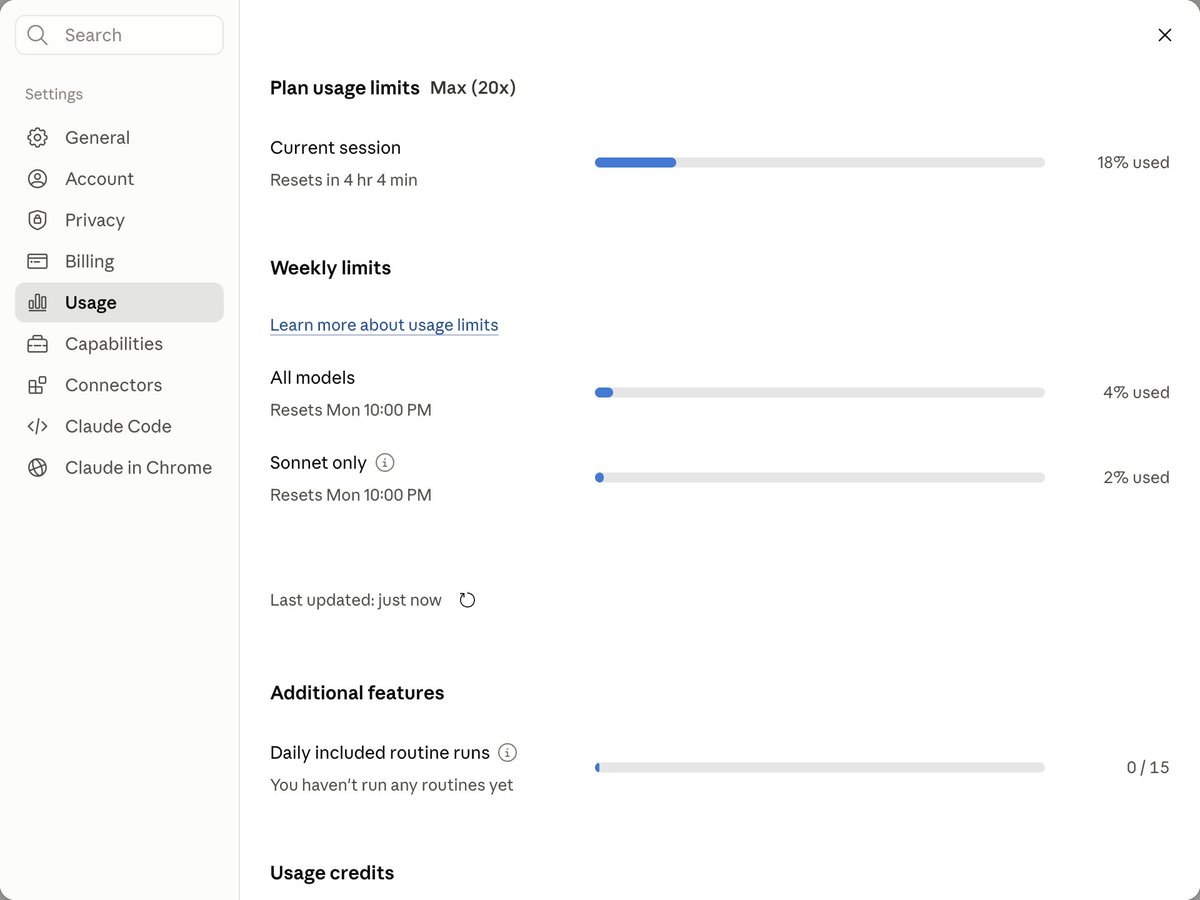The height and width of the screenshot is (900, 1200).
Task: Click the '2% used' value
Action: point(1136,478)
